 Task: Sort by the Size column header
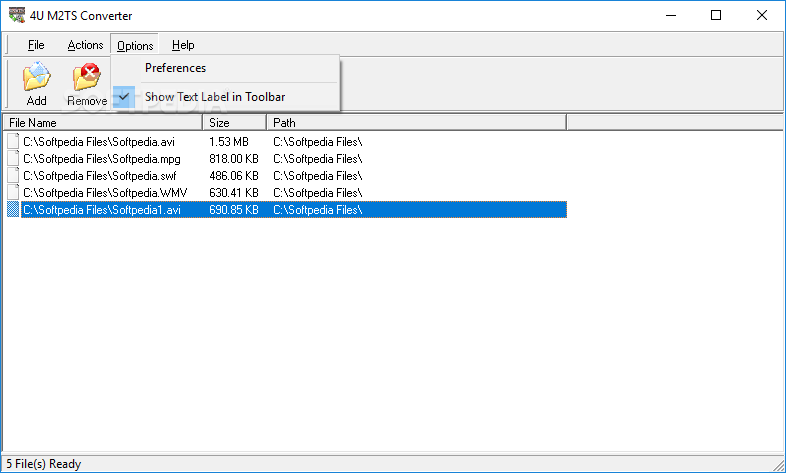pyautogui.click(x=235, y=123)
